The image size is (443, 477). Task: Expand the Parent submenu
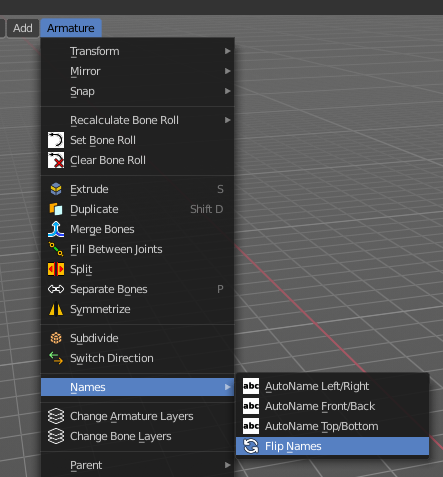tap(137, 465)
